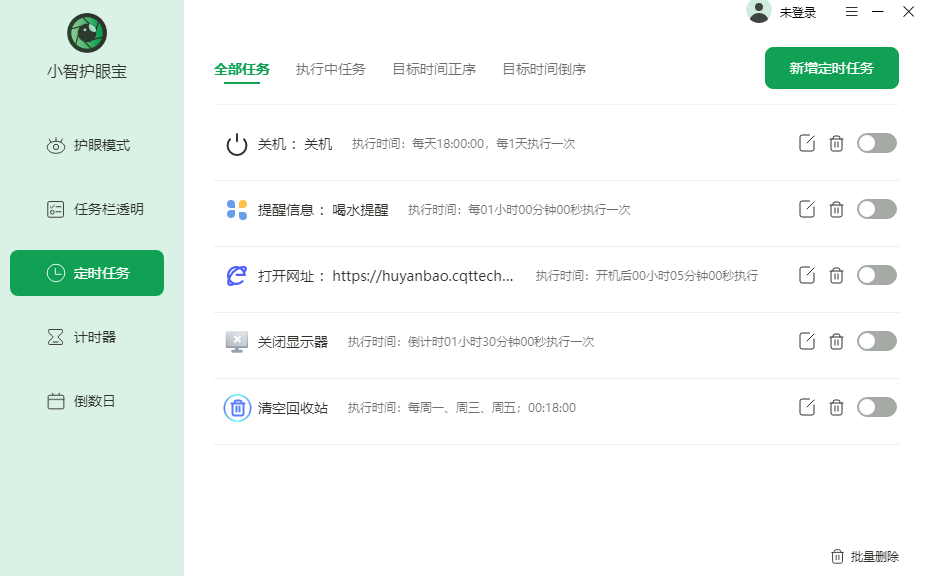Select 计时器 in the sidebar

(x=87, y=337)
